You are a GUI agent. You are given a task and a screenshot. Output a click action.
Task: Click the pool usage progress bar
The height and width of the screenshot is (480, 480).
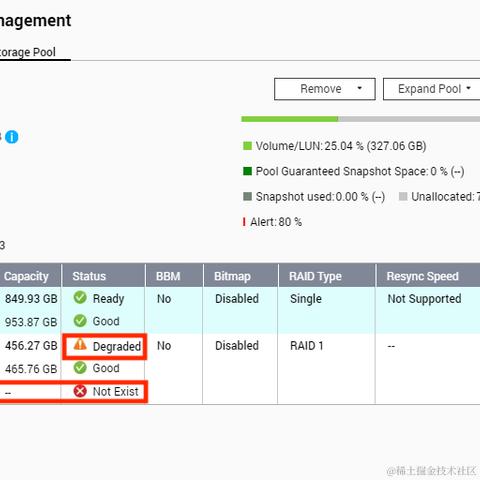(x=361, y=119)
